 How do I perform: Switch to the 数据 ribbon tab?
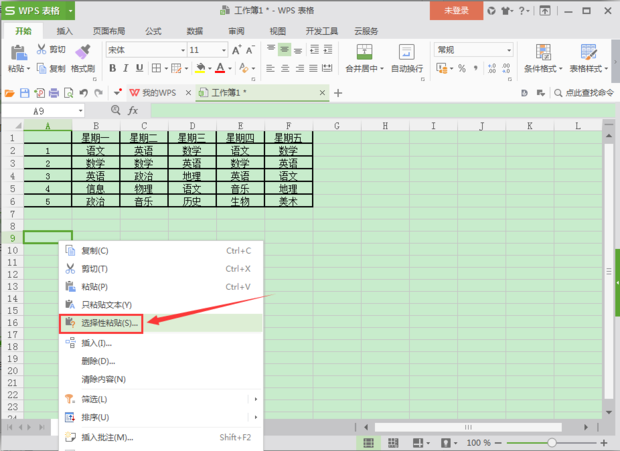click(x=195, y=31)
